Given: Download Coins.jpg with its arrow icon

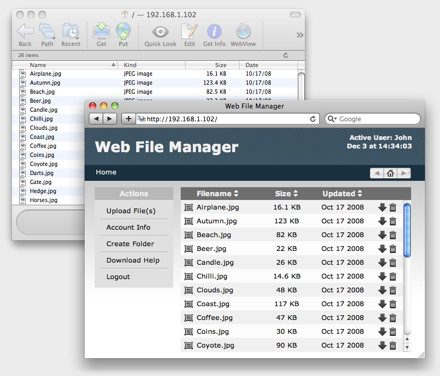Looking at the screenshot, I should coord(382,332).
